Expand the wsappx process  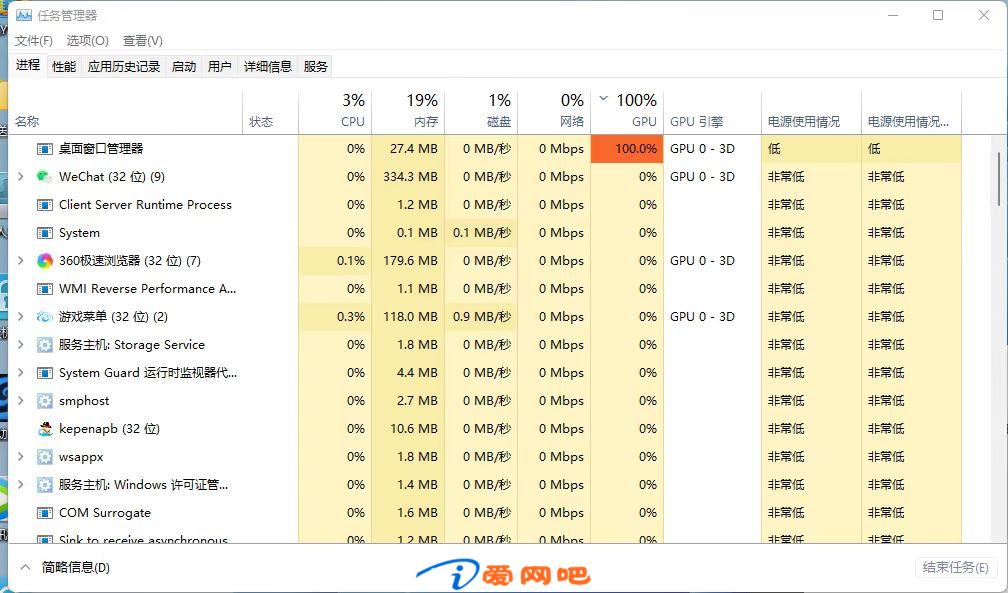21,457
